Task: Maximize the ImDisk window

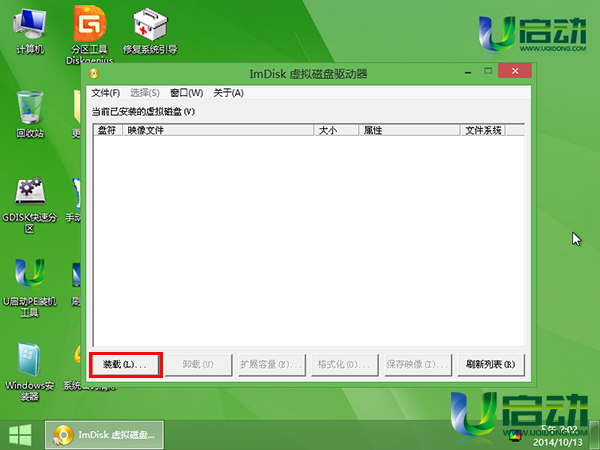Action: point(488,71)
